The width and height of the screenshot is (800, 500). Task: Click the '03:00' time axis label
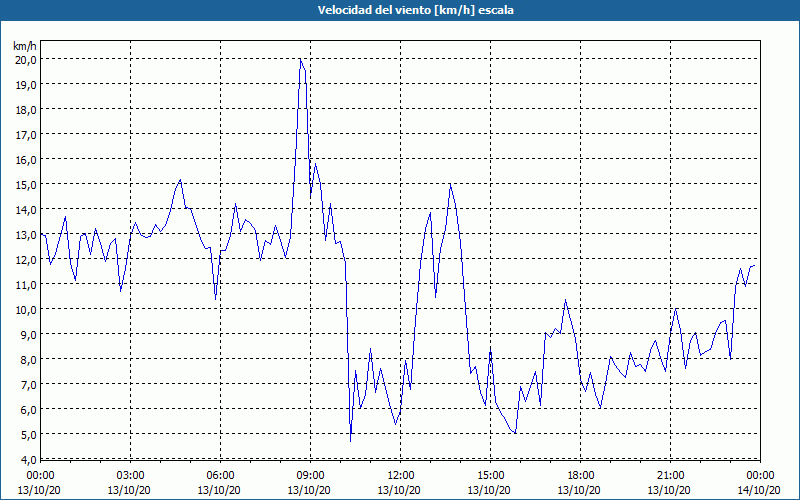click(130, 476)
